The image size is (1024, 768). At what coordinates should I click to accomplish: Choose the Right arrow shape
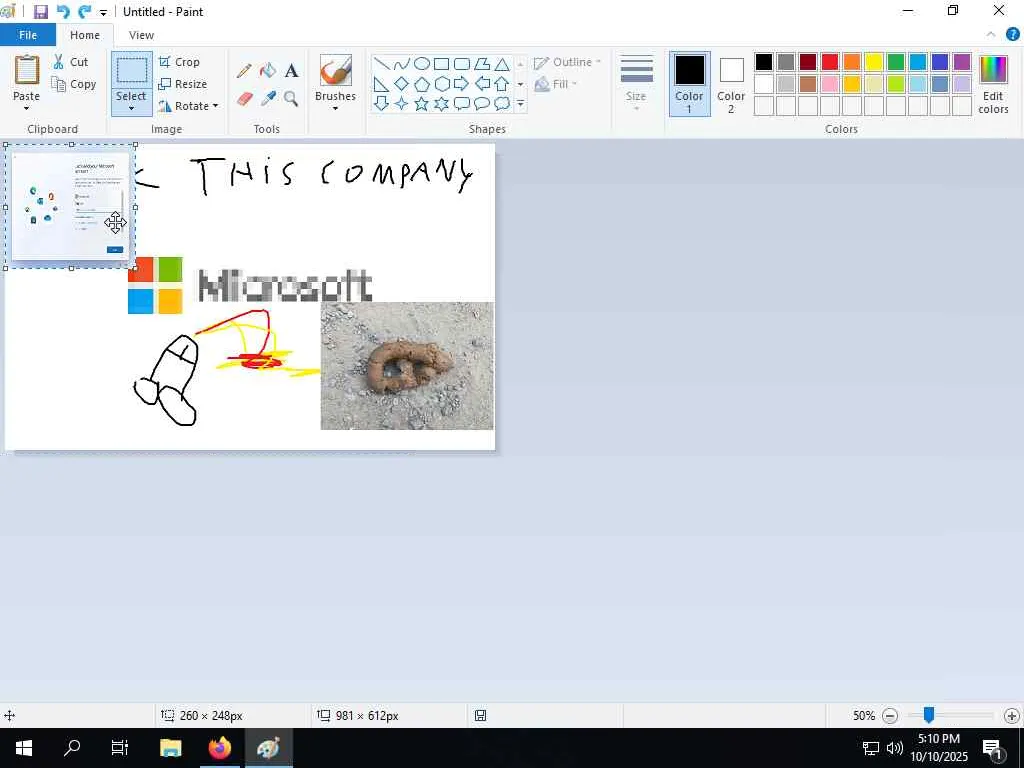point(462,84)
